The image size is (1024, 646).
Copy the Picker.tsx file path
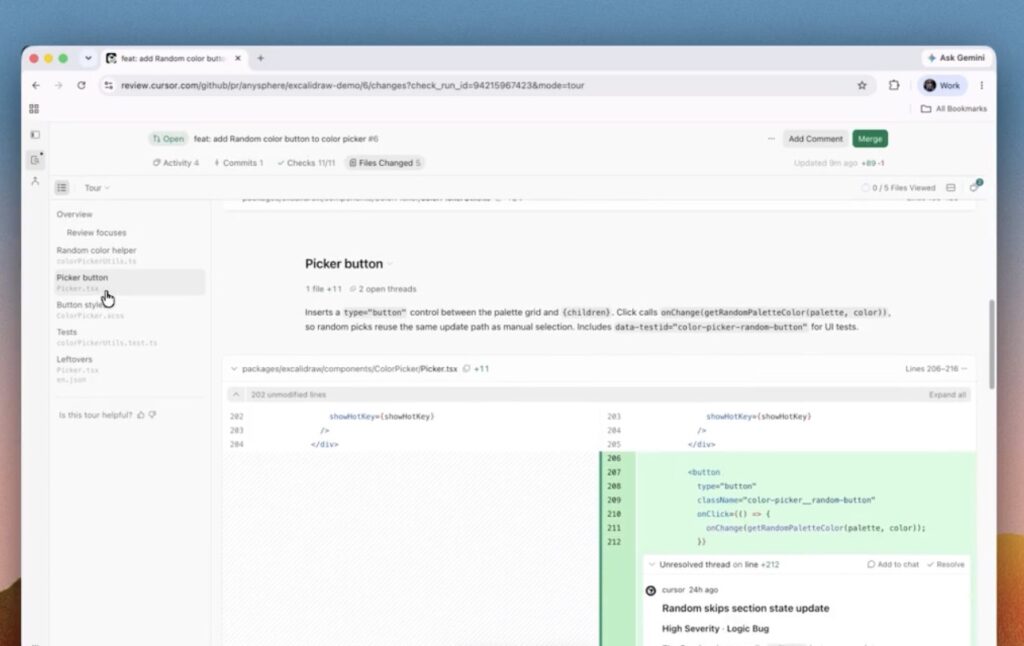point(466,368)
